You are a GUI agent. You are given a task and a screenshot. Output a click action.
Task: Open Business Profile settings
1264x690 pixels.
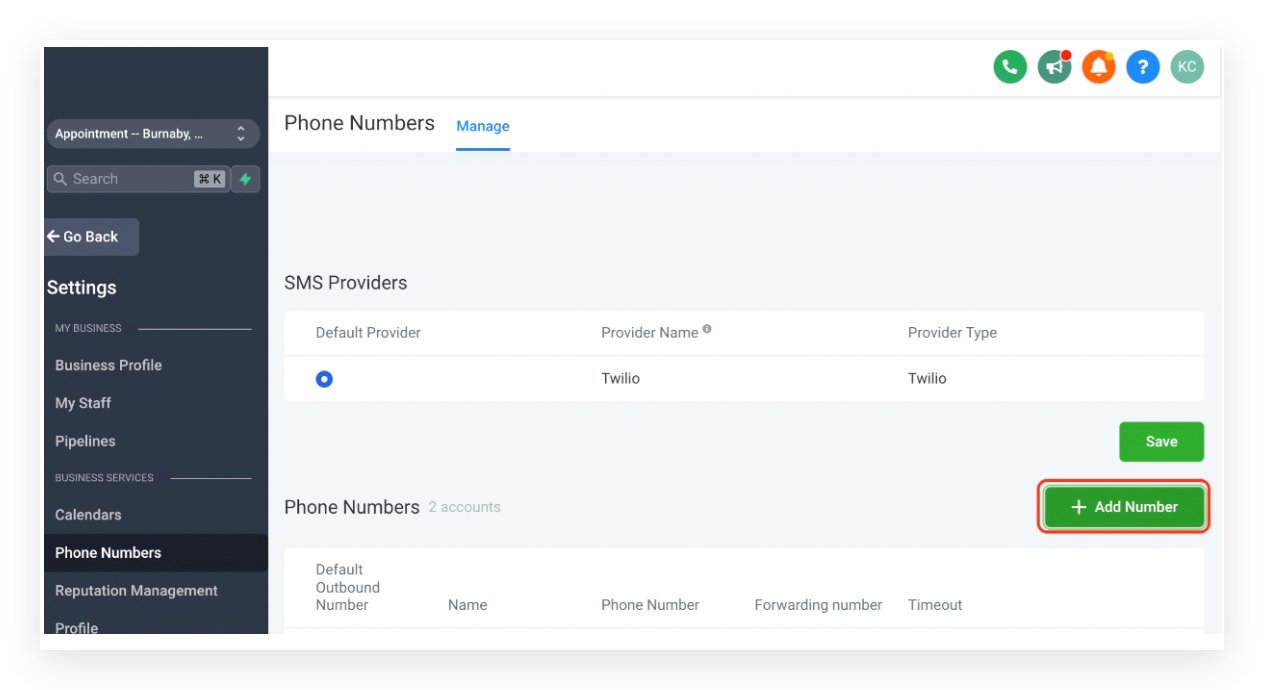(108, 365)
